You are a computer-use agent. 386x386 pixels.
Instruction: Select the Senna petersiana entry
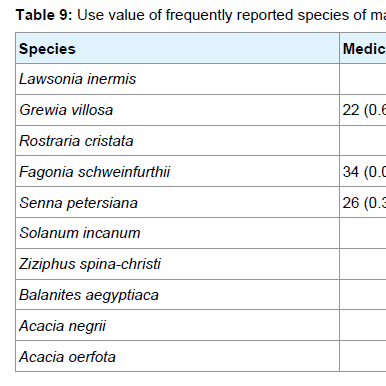pos(78,203)
